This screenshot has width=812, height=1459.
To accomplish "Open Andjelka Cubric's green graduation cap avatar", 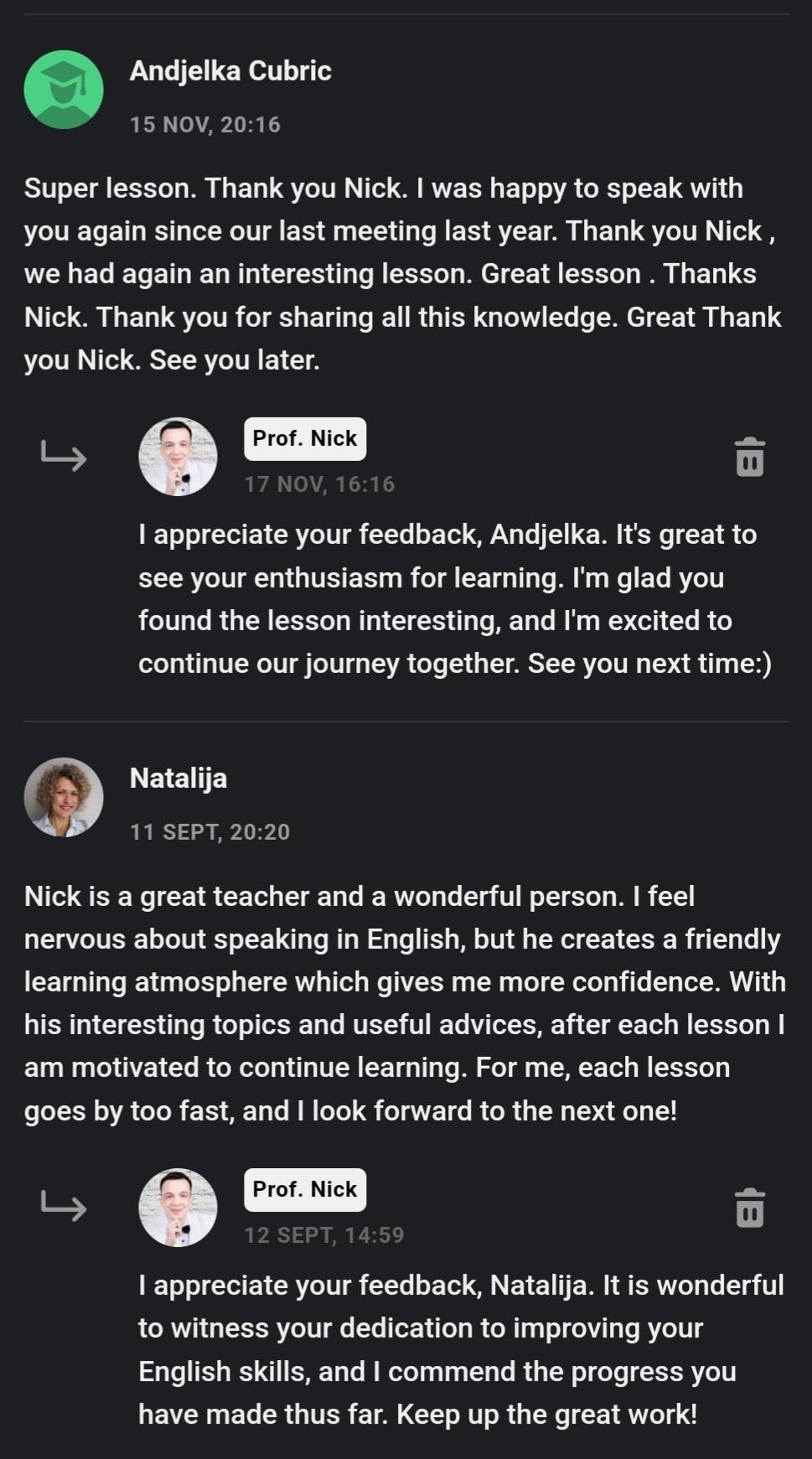I will (x=64, y=90).
